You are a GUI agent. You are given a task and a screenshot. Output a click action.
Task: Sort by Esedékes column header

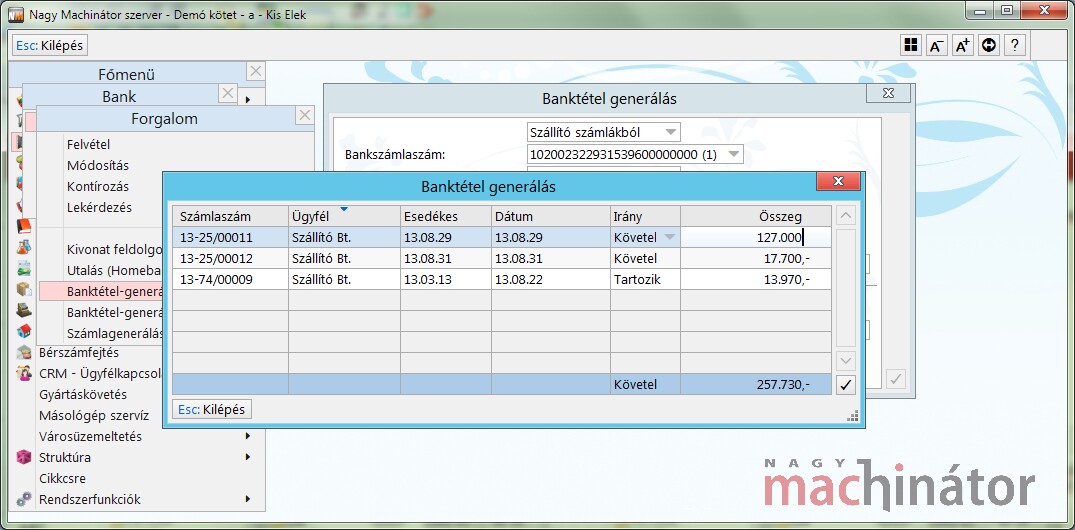click(x=446, y=216)
